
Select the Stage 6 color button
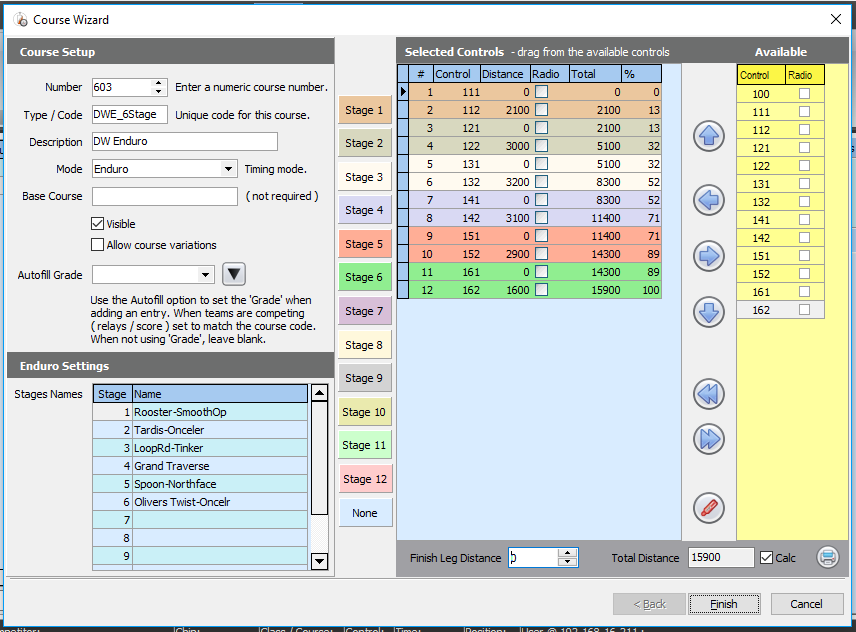pyautogui.click(x=364, y=277)
